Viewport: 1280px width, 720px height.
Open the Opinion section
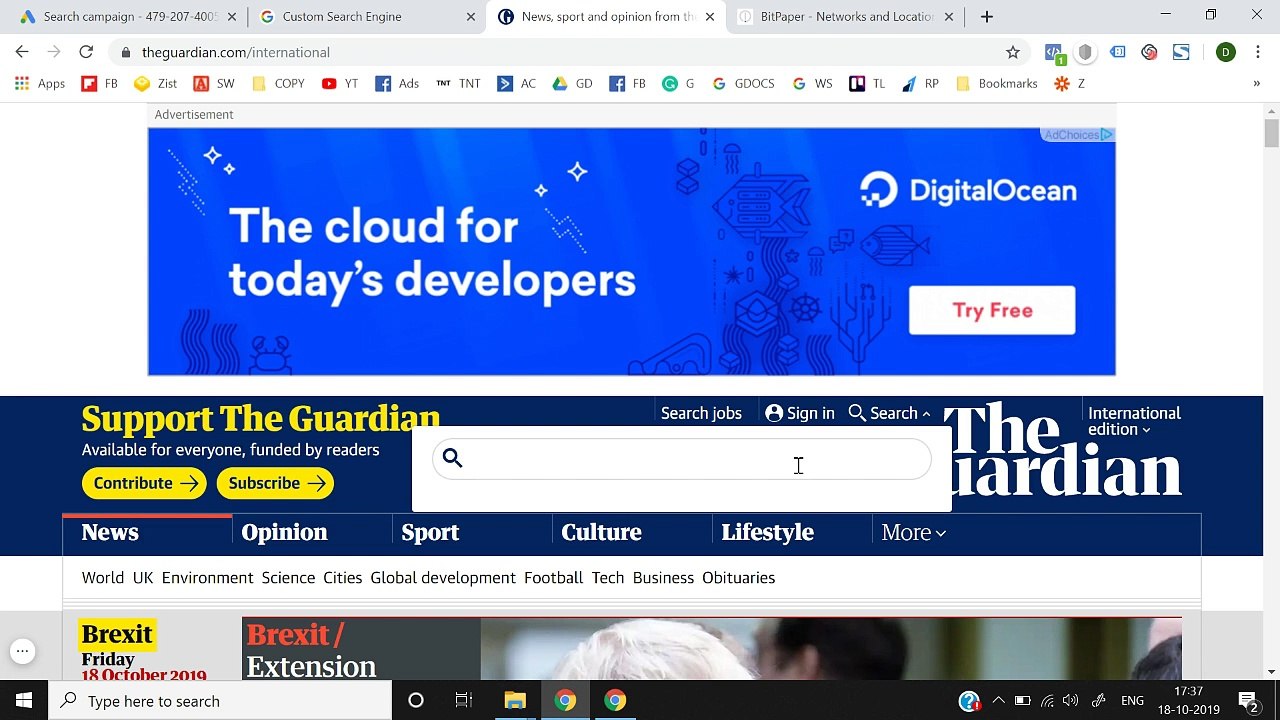[284, 533]
